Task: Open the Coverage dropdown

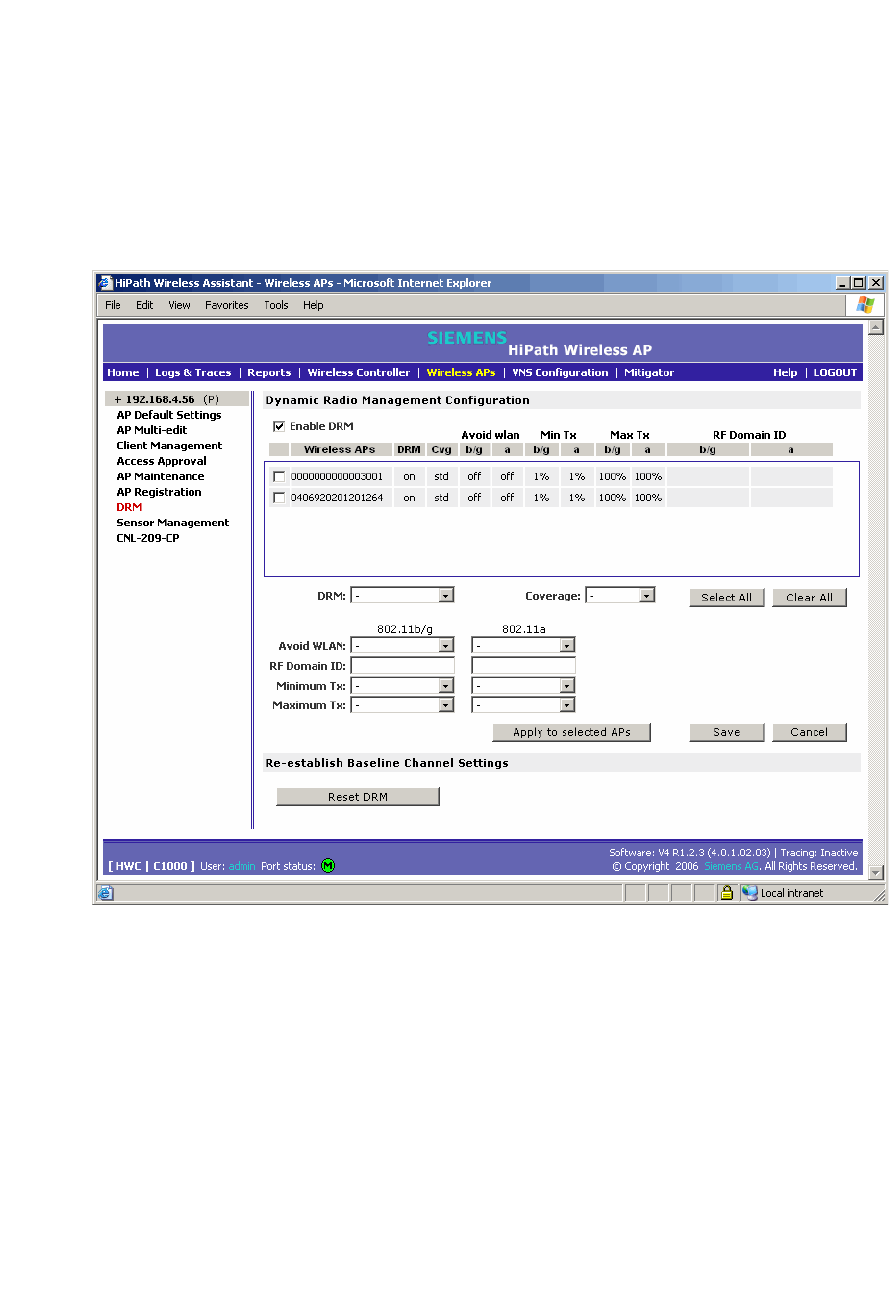Action: (x=620, y=595)
